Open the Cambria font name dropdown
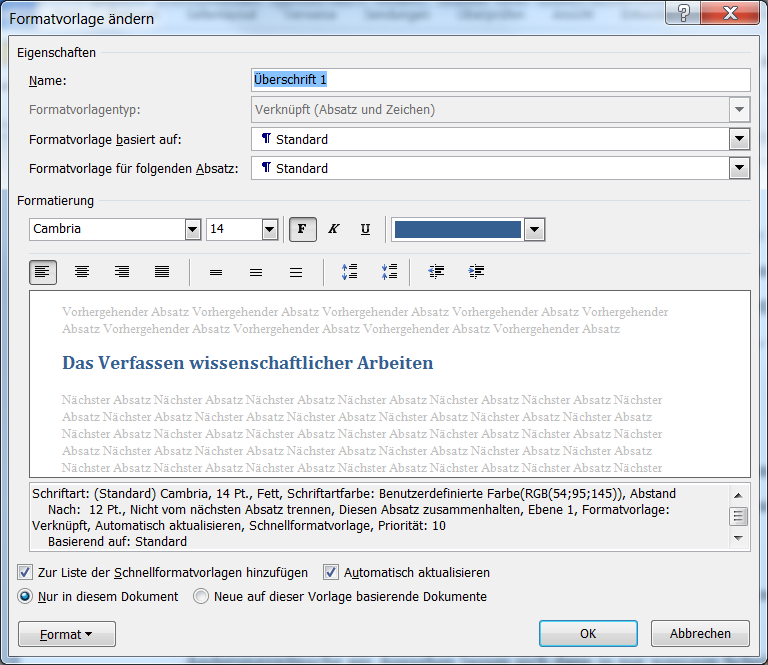 coord(192,229)
